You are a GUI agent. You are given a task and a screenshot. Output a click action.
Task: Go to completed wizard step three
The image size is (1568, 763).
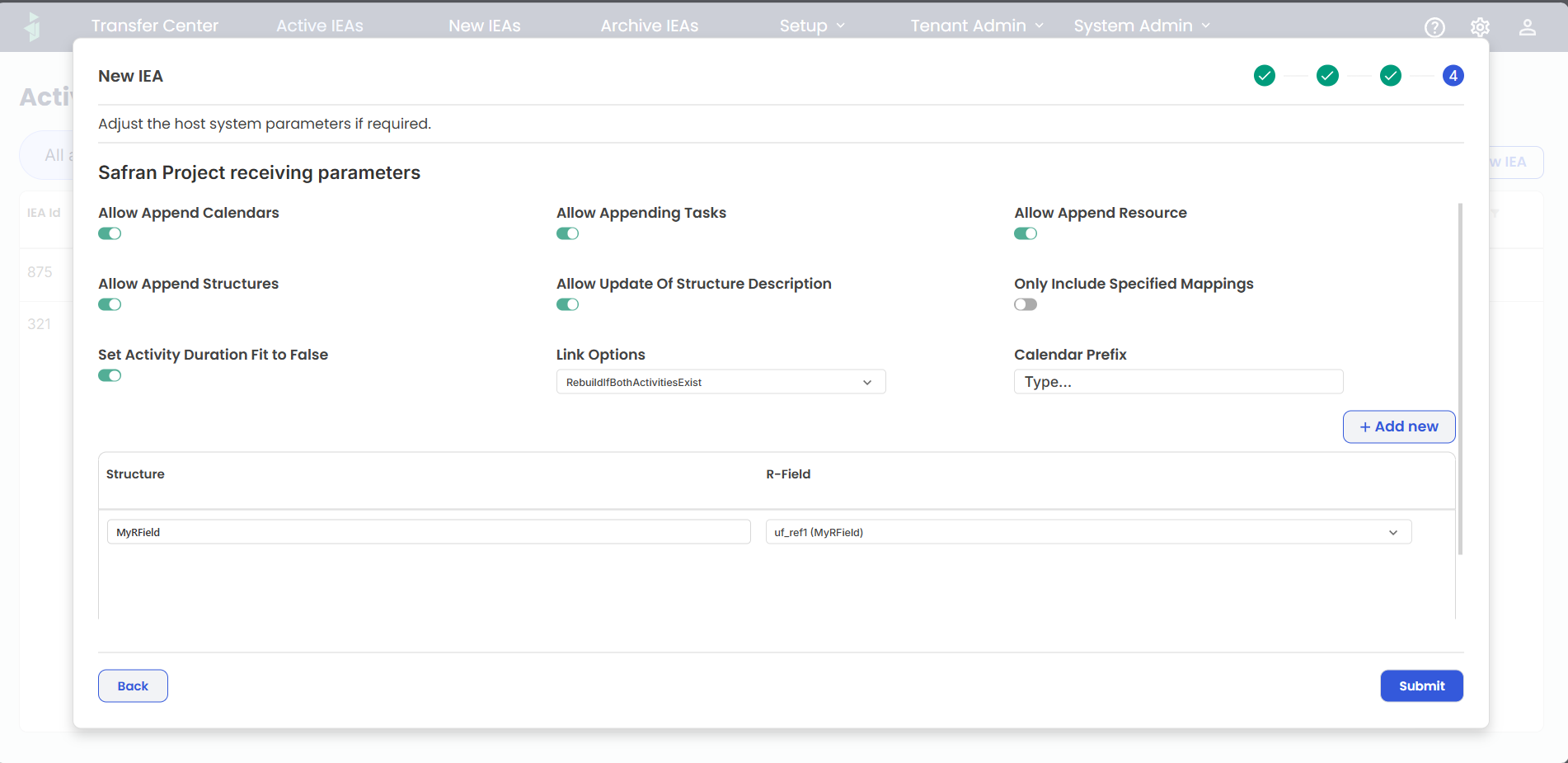coord(1391,76)
